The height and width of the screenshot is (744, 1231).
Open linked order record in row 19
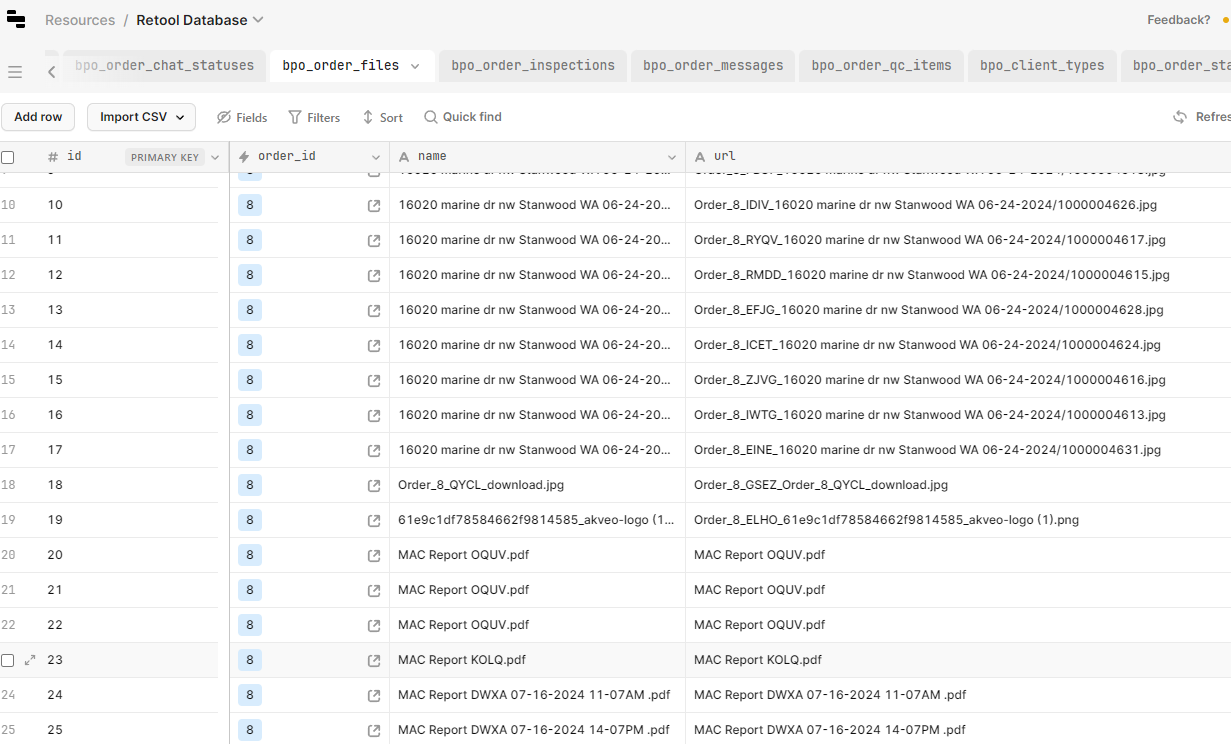374,520
